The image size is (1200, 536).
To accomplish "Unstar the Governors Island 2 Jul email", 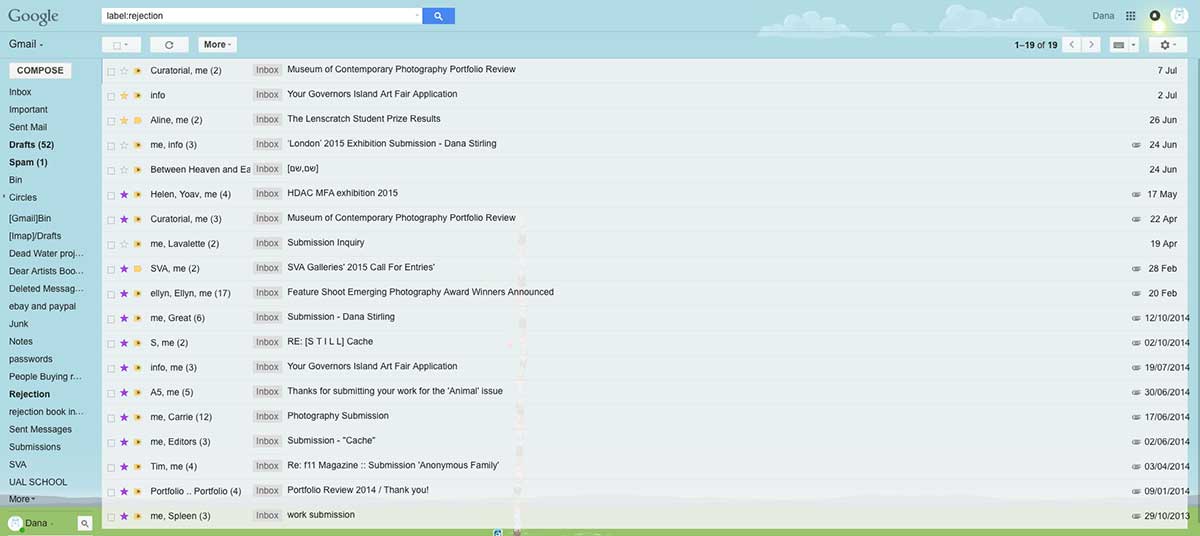I will coord(124,96).
